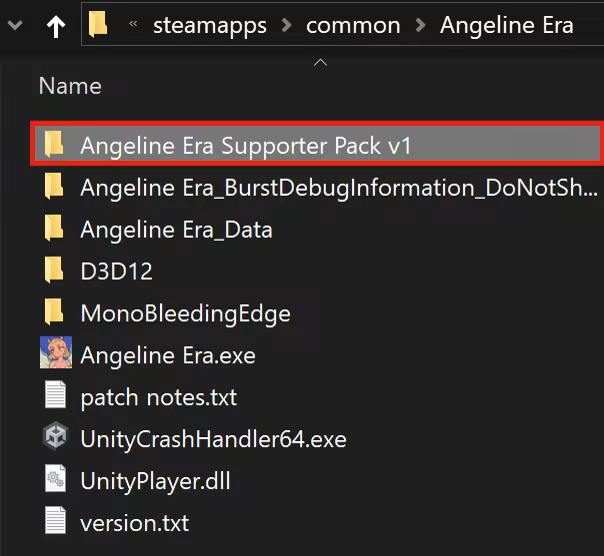The image size is (604, 556).
Task: Select the Angeline Era_BurstDebugInformation folder
Action: [338, 187]
